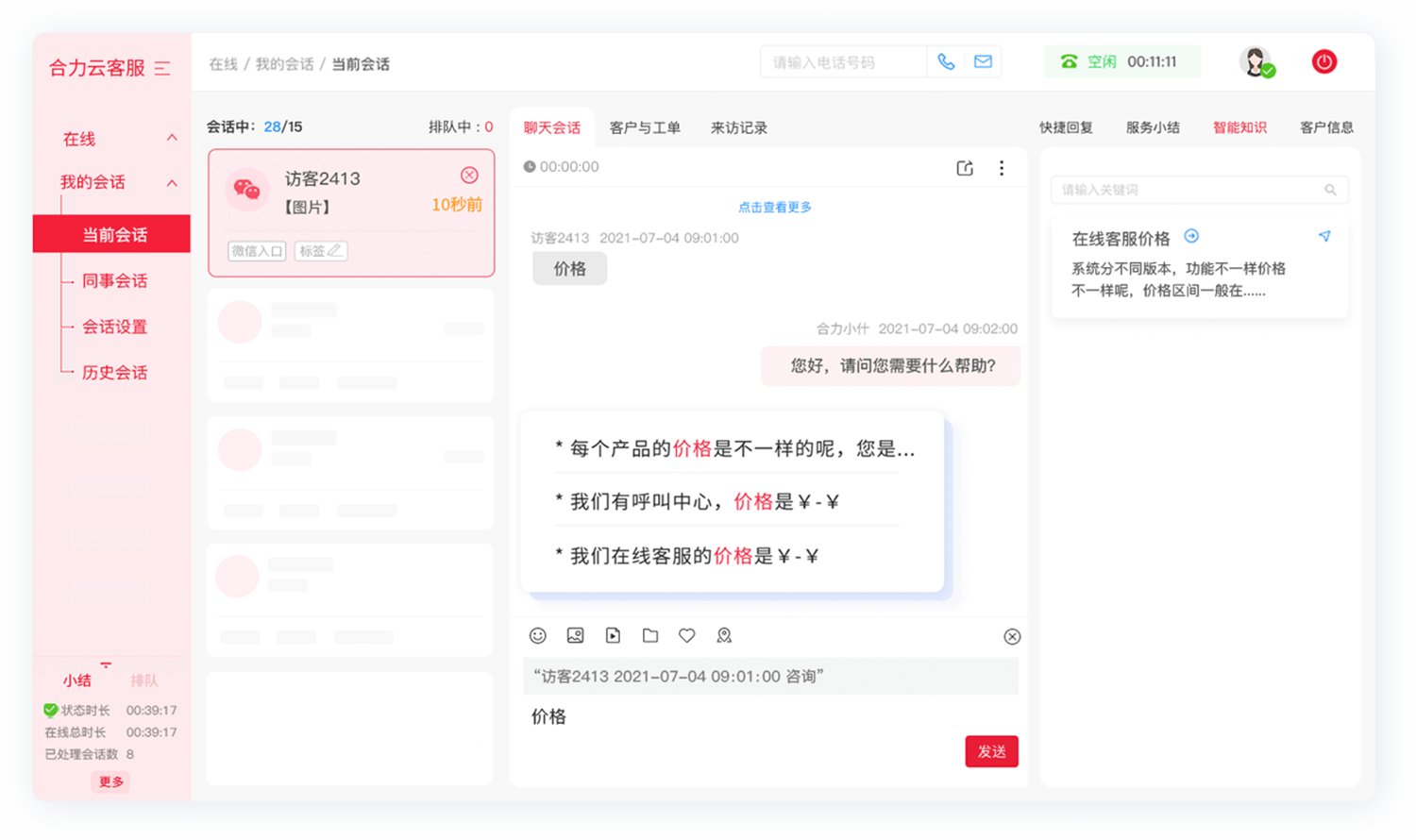
Task: Collapse the 在线 sidebar section
Action: click(172, 138)
